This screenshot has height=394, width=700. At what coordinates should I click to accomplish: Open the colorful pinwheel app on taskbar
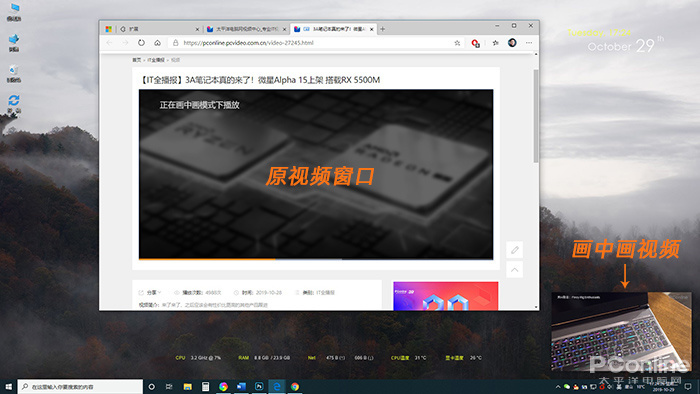[223, 386]
